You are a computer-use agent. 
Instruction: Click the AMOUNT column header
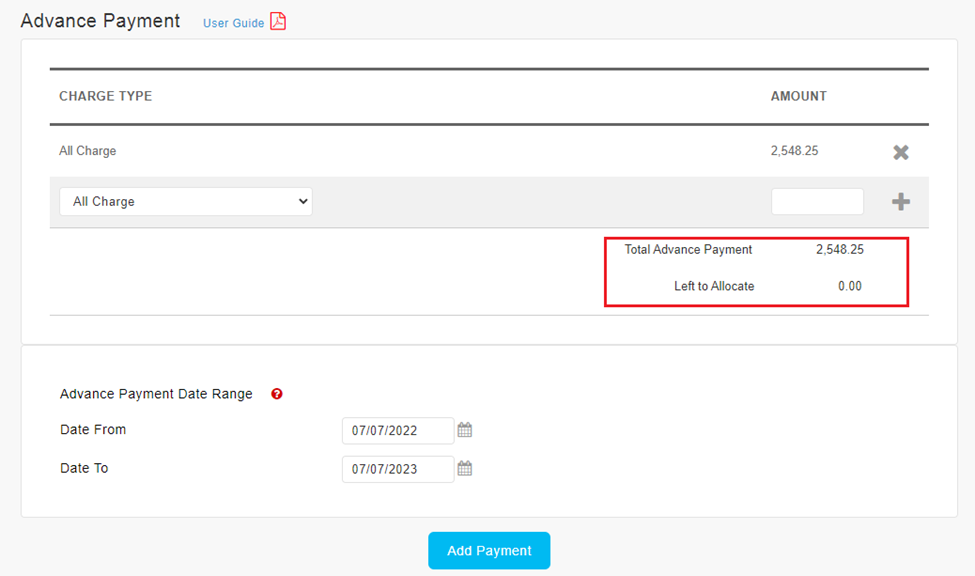point(798,97)
